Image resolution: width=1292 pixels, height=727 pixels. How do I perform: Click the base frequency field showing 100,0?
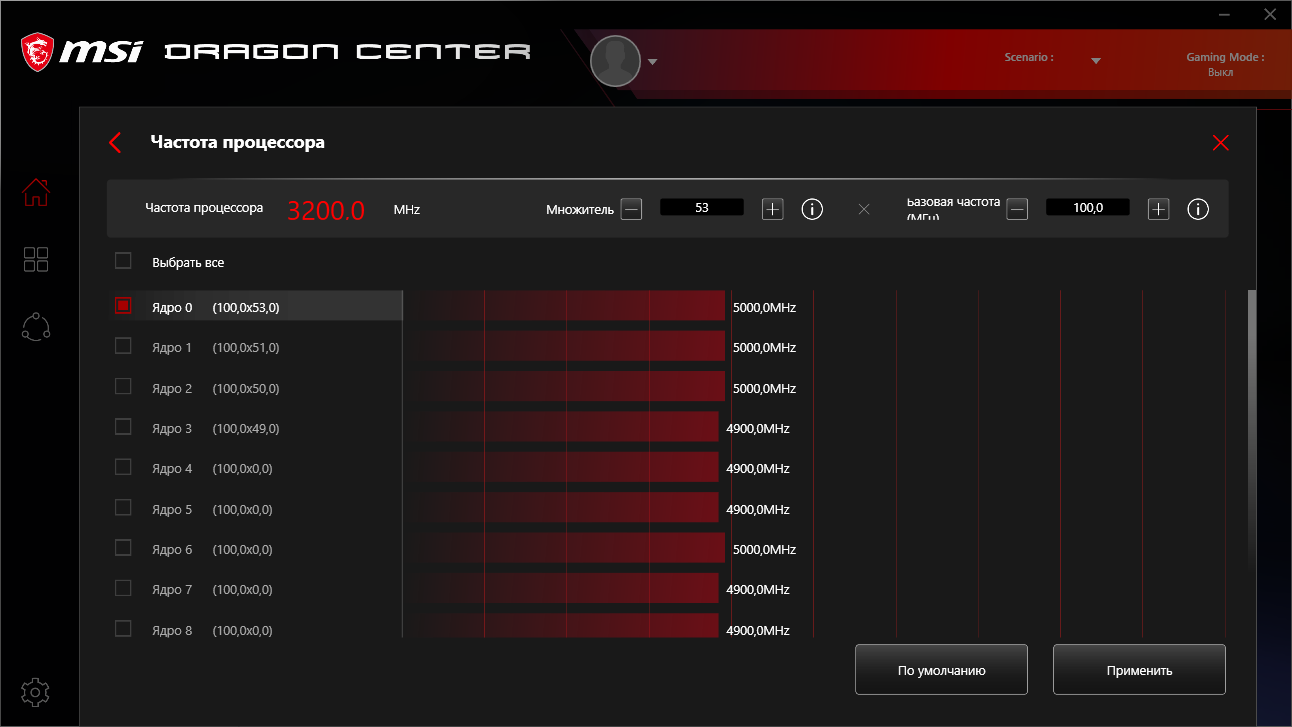click(1088, 207)
